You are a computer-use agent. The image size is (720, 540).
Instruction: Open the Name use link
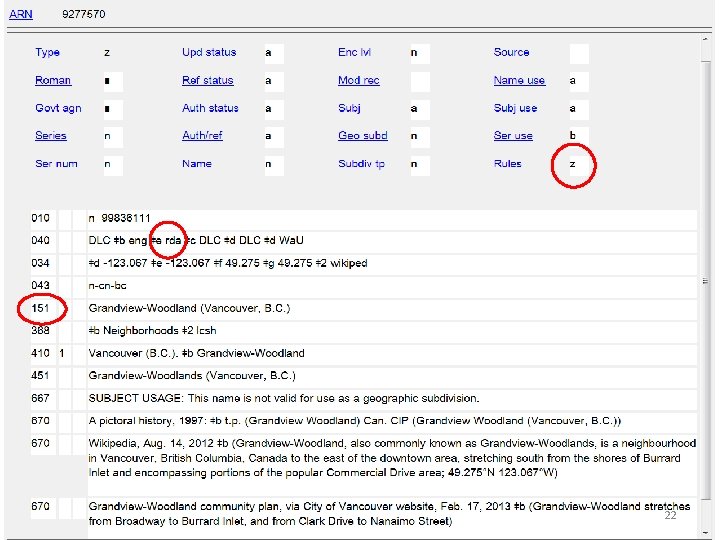click(x=519, y=80)
